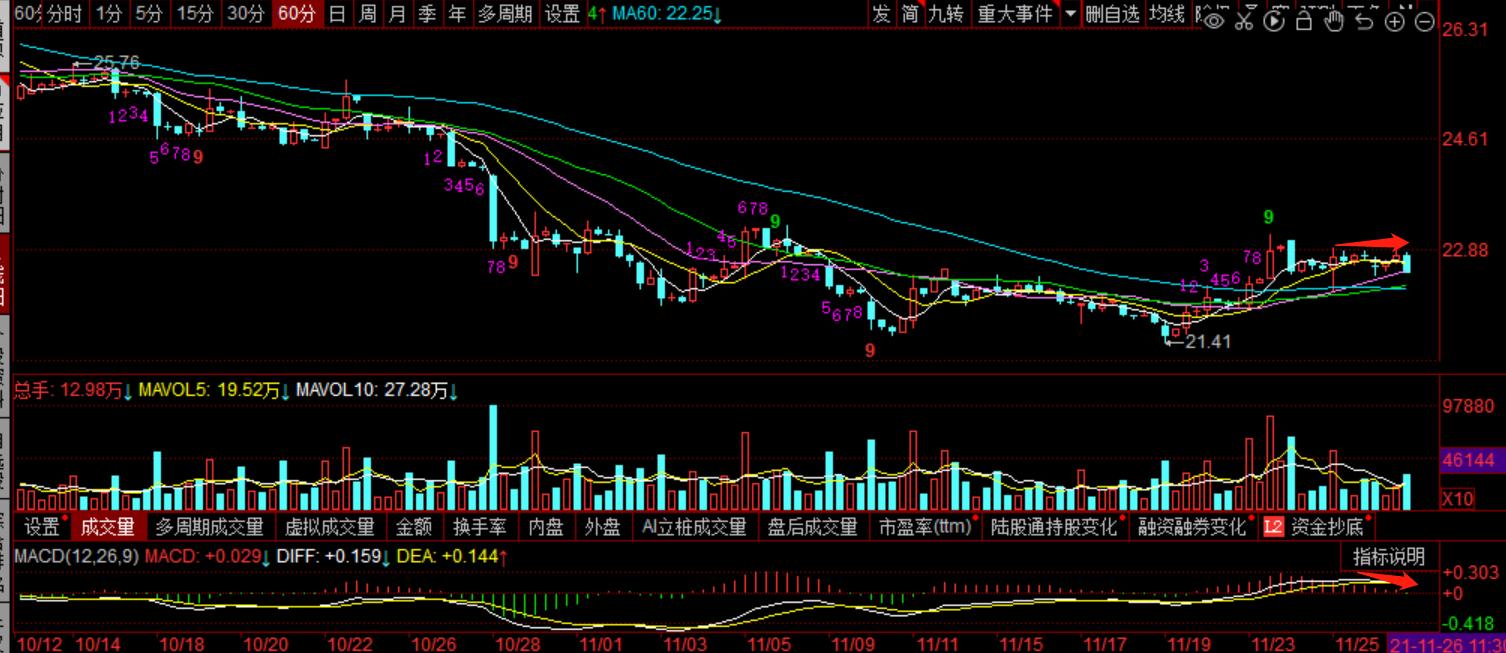Screen dimensions: 1506x653
Task: Select the hand pan tool icon
Action: point(1334,21)
